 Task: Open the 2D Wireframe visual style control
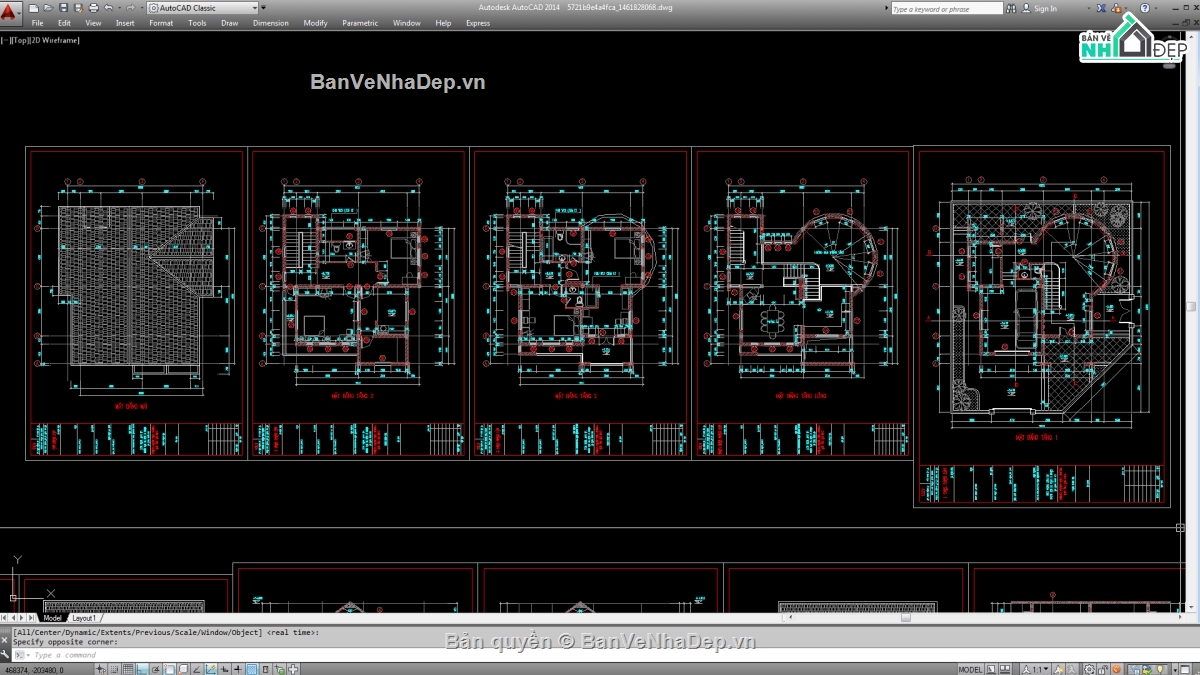(x=58, y=40)
